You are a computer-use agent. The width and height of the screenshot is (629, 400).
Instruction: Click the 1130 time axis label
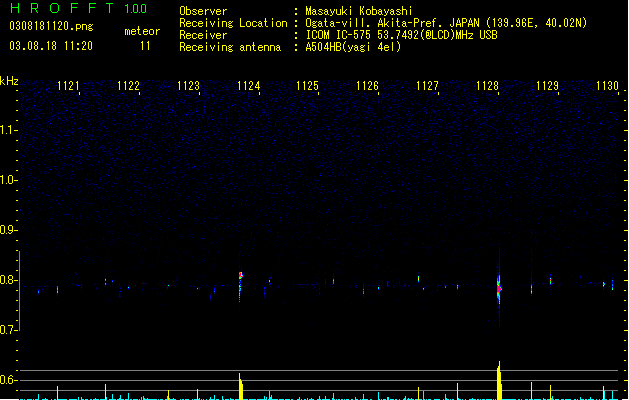point(607,86)
